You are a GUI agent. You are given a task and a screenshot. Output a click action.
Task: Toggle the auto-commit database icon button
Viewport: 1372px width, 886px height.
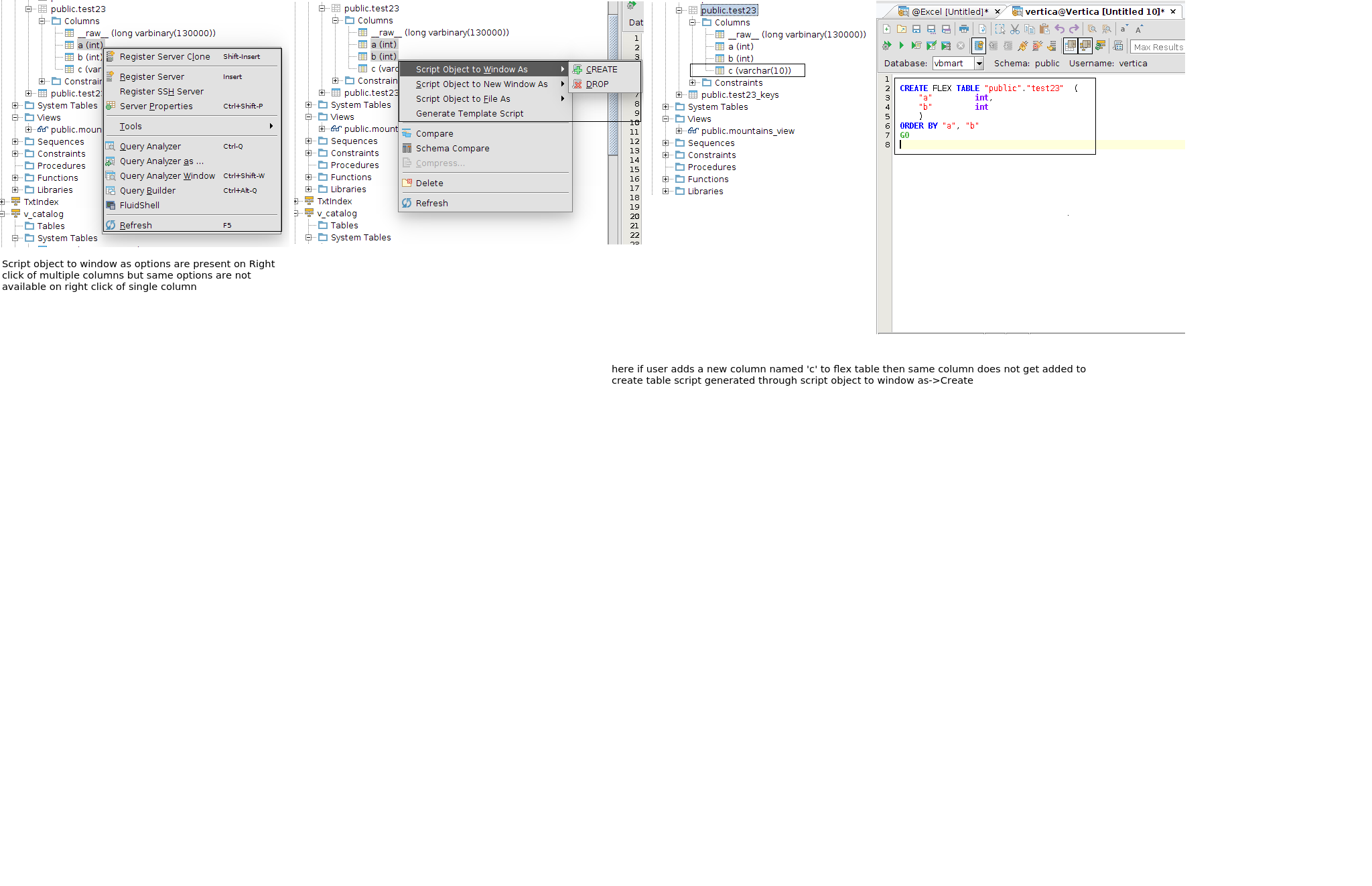pyautogui.click(x=979, y=46)
